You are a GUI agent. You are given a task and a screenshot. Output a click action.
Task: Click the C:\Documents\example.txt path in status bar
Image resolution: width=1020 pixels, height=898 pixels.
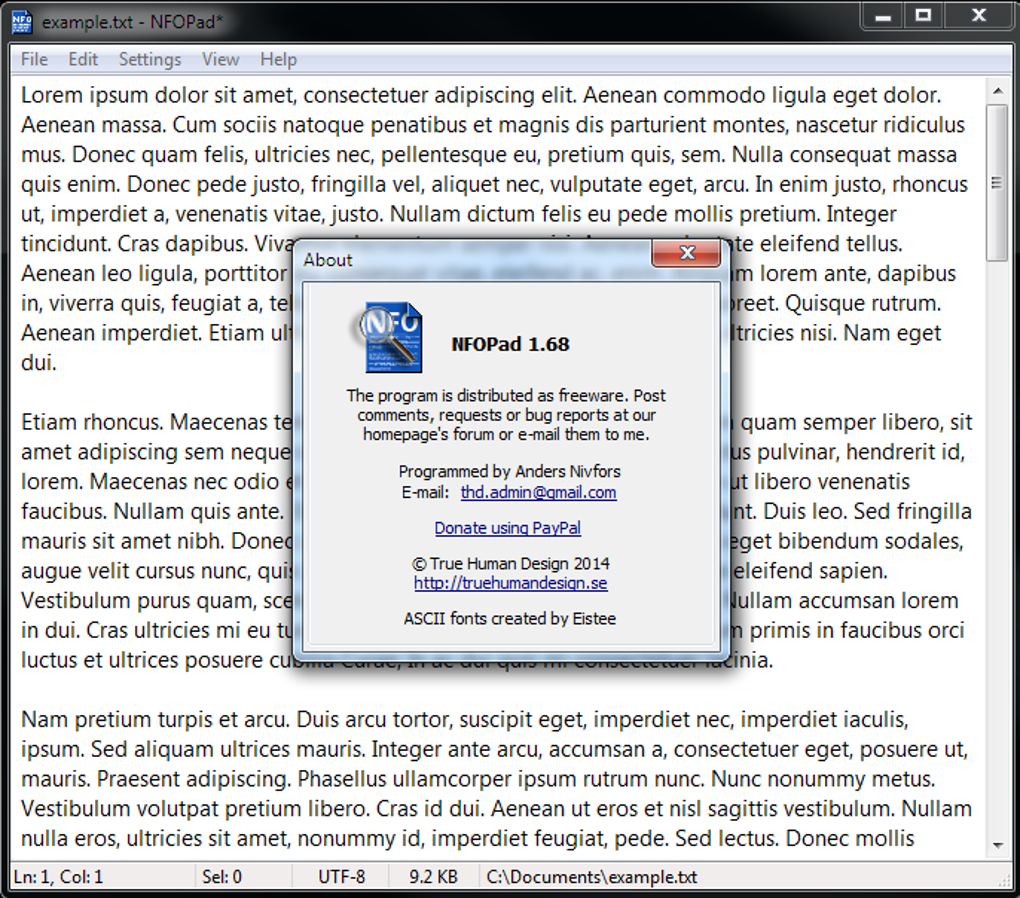(x=592, y=877)
